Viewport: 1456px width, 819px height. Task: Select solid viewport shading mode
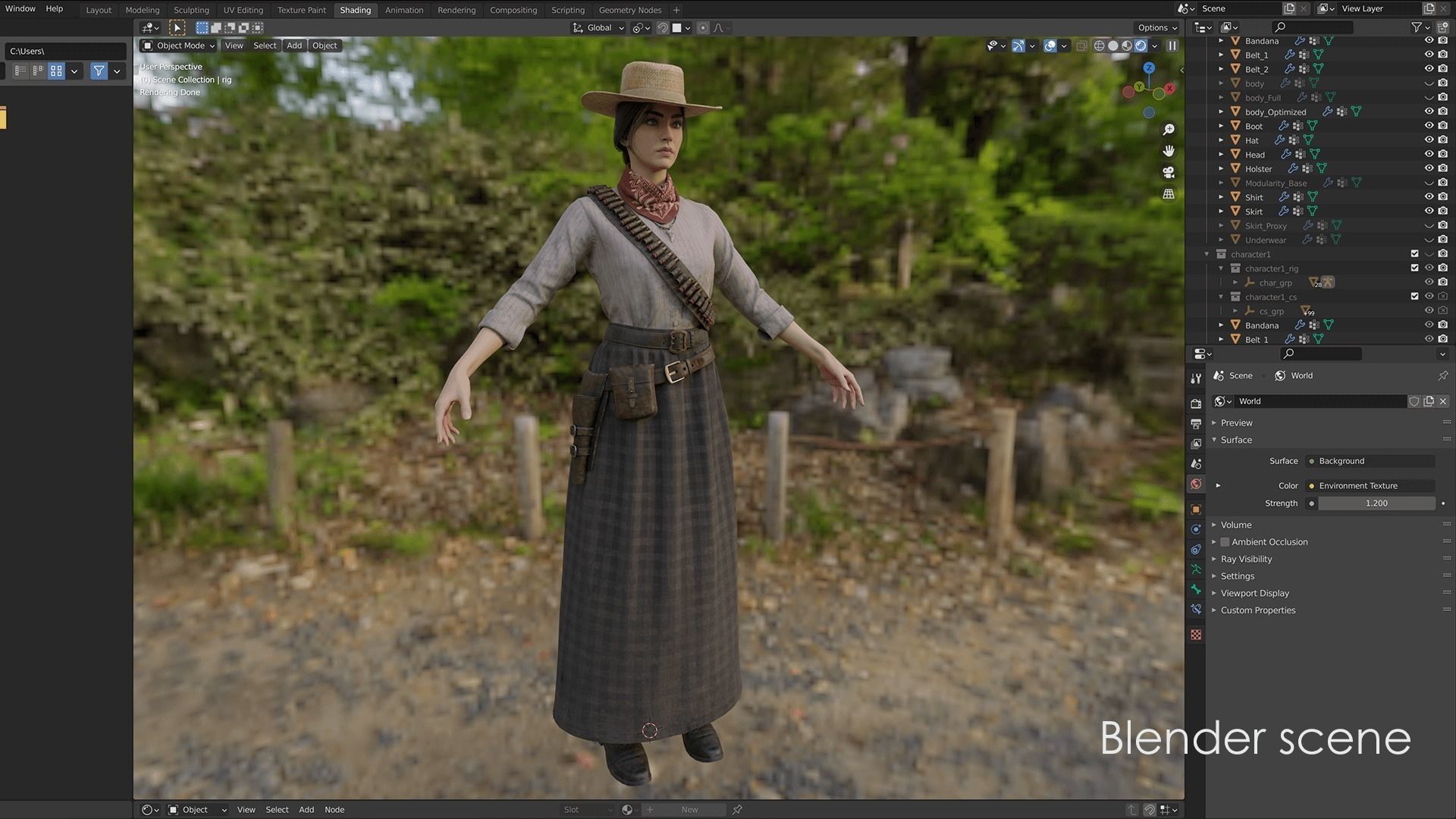click(1113, 45)
